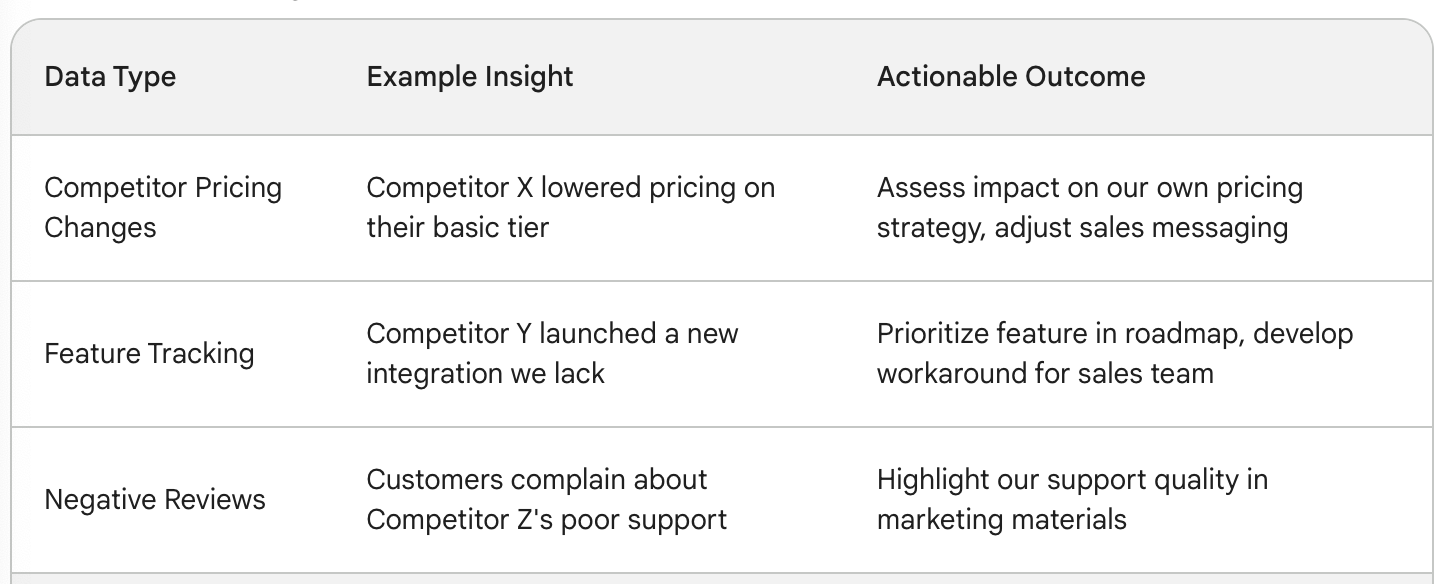1444x584 pixels.
Task: Click the gray table header row background
Action: point(722,77)
